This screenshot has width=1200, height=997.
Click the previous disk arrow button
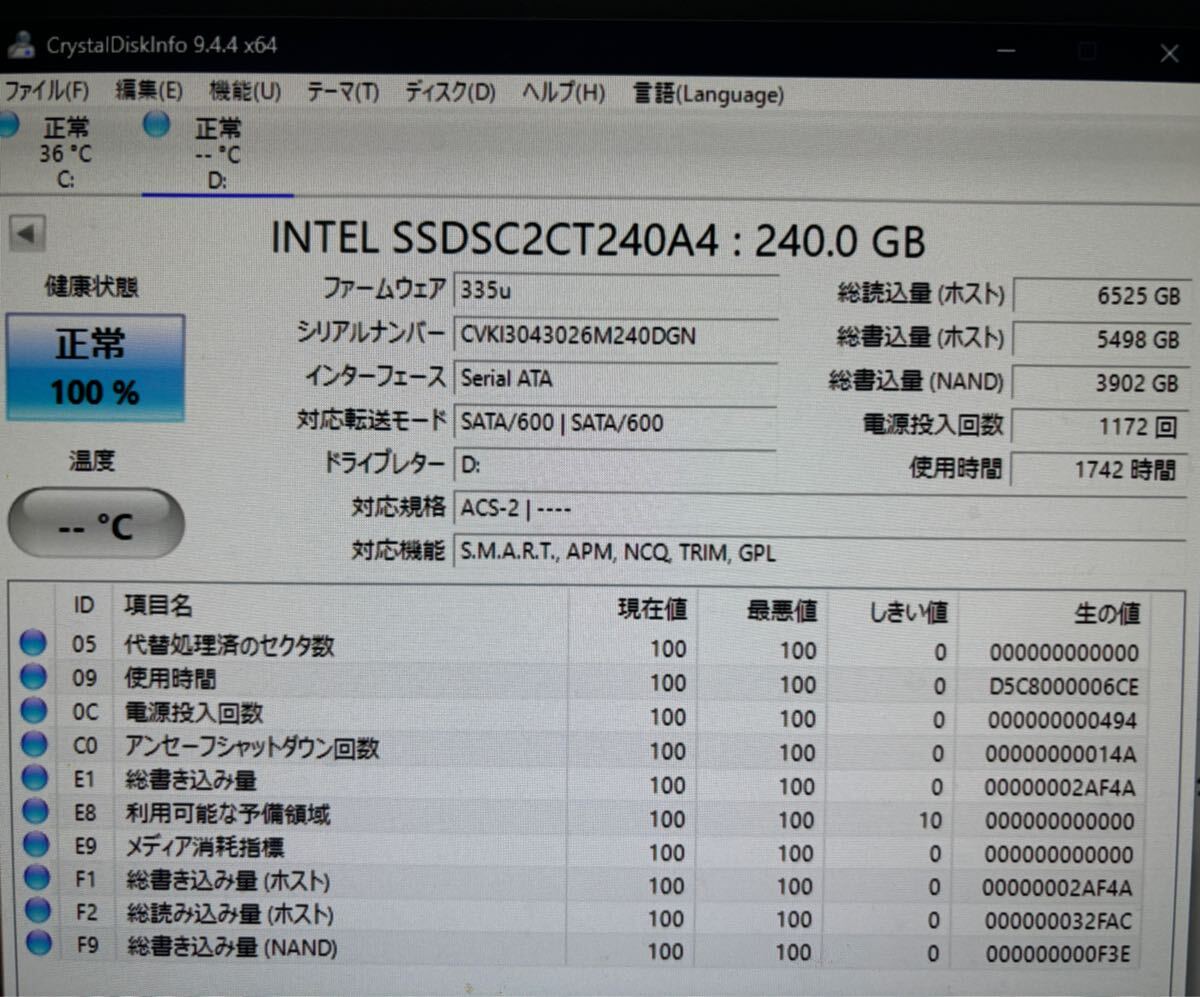coord(27,235)
